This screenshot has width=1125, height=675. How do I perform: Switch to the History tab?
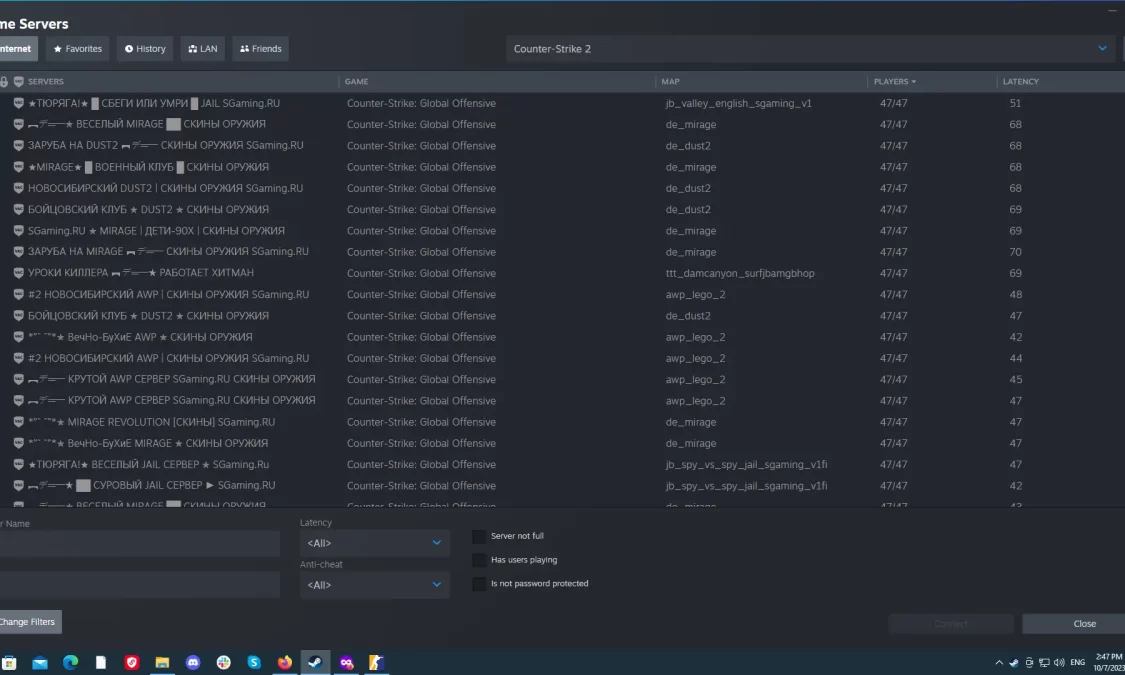pos(145,49)
